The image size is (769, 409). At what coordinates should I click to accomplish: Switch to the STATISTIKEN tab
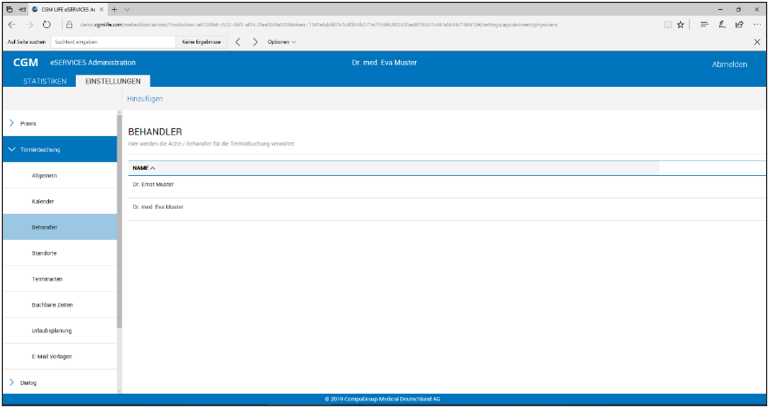[x=45, y=81]
